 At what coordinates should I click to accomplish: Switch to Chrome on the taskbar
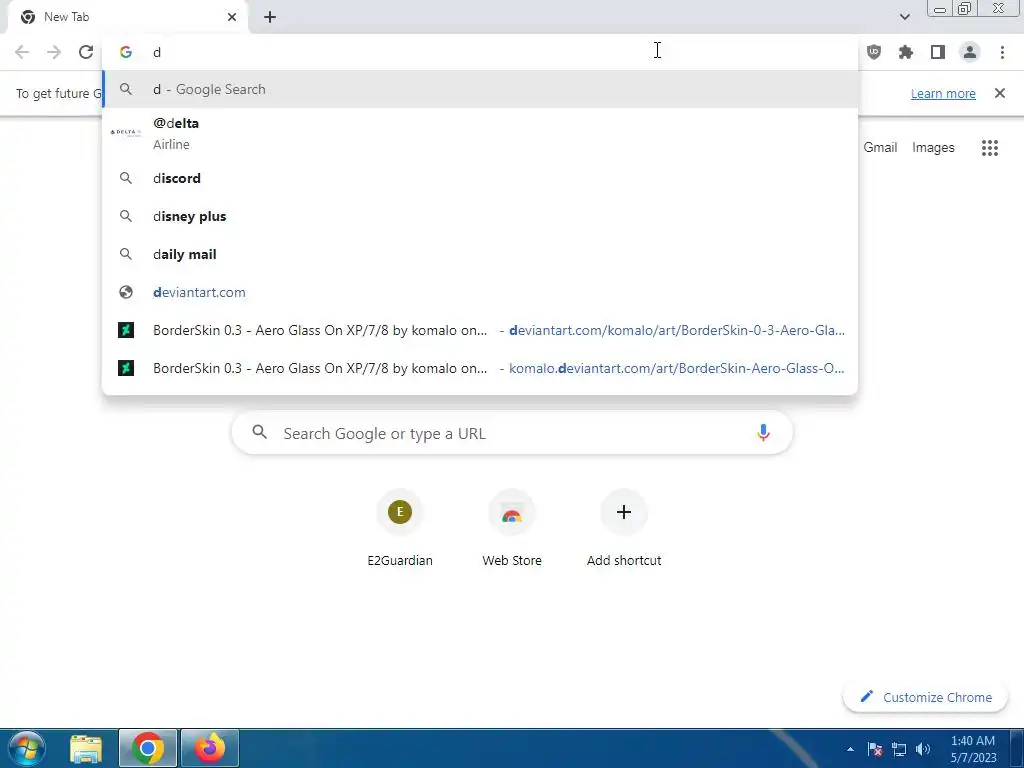tap(148, 748)
